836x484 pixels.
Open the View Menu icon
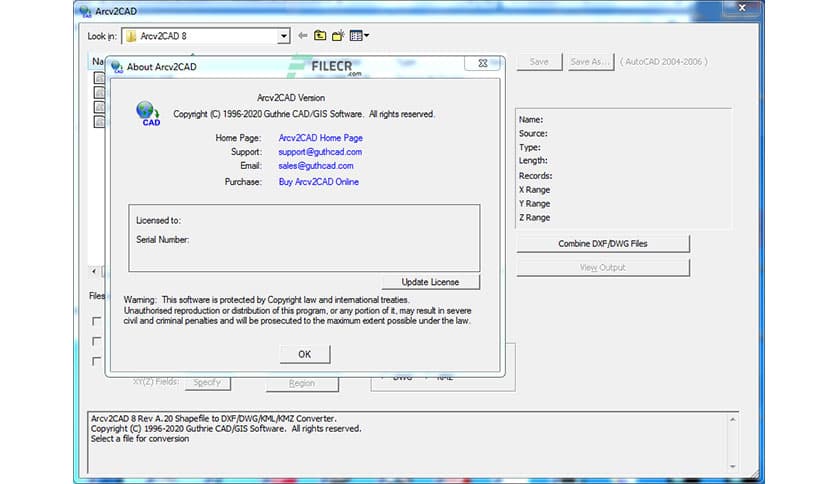click(359, 36)
